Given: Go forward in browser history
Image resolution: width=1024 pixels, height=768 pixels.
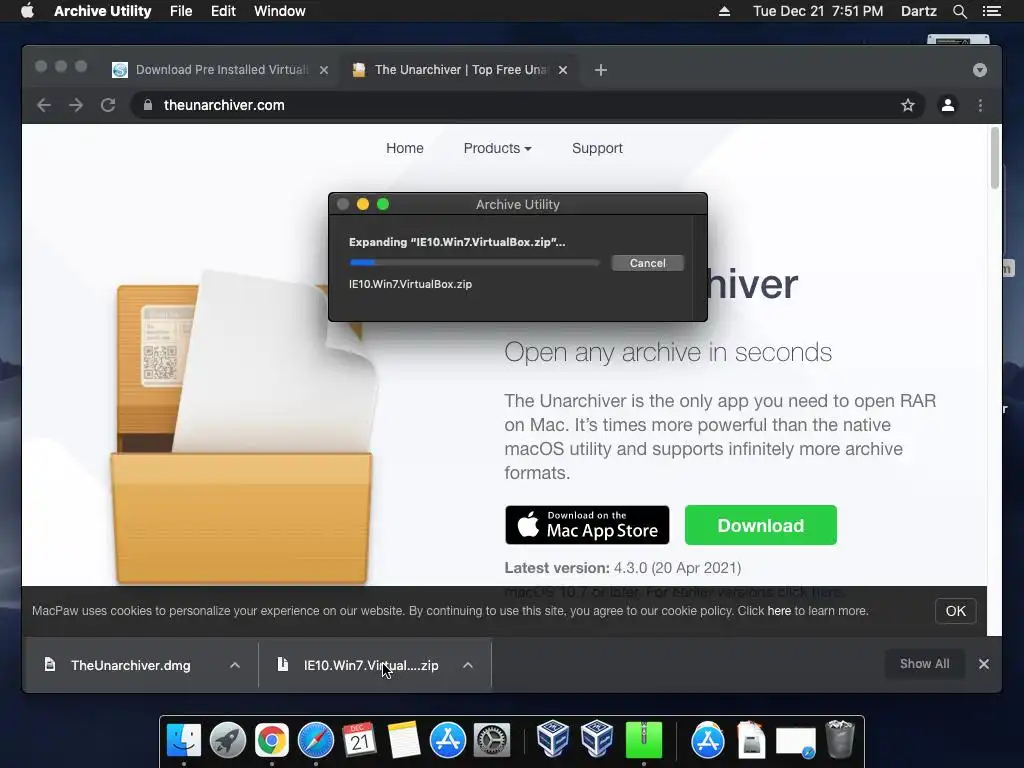Looking at the screenshot, I should pyautogui.click(x=76, y=105).
